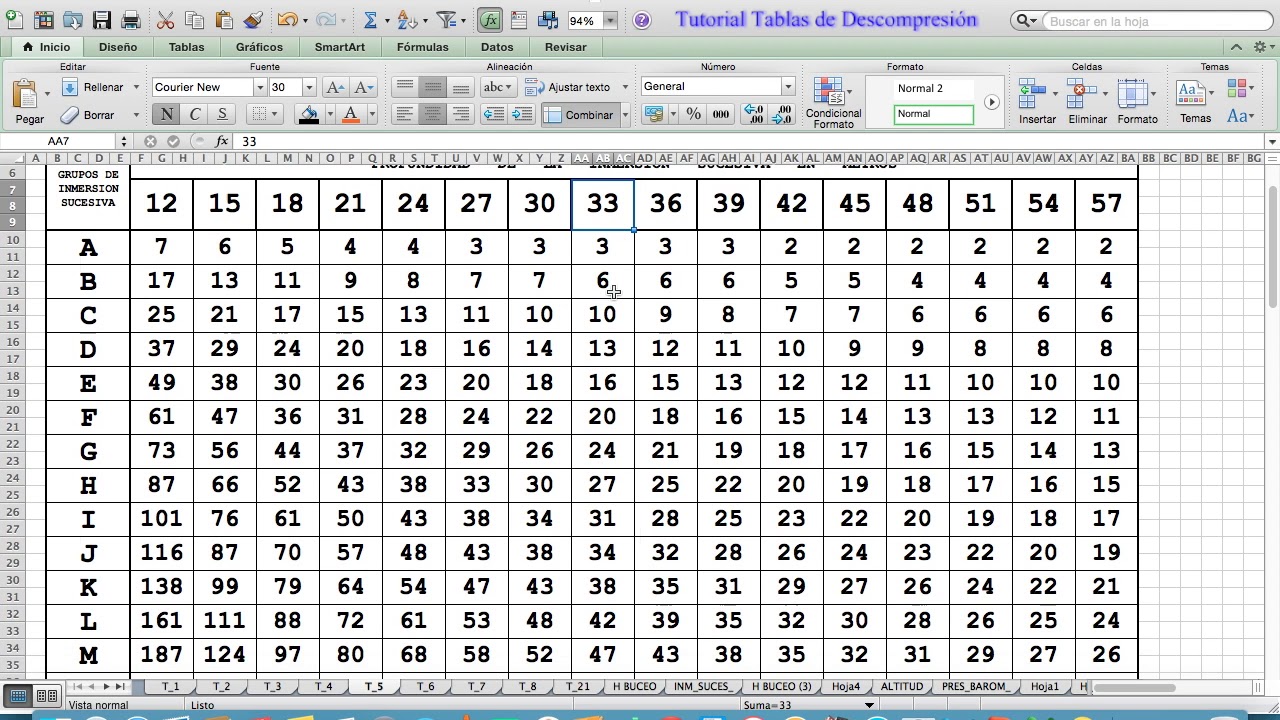Select sheet tab H BUCEO
The image size is (1280, 720).
pos(635,687)
